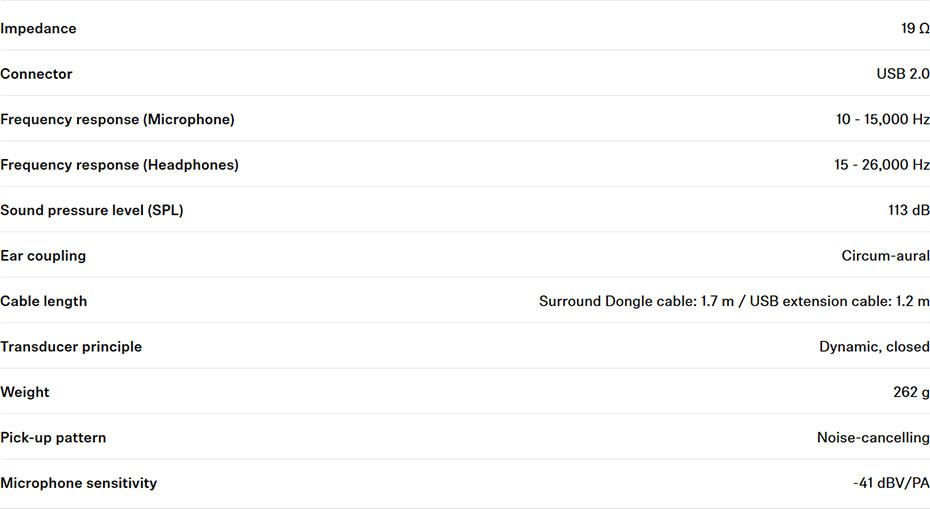Click Frequency response (Microphone) label

tap(117, 120)
